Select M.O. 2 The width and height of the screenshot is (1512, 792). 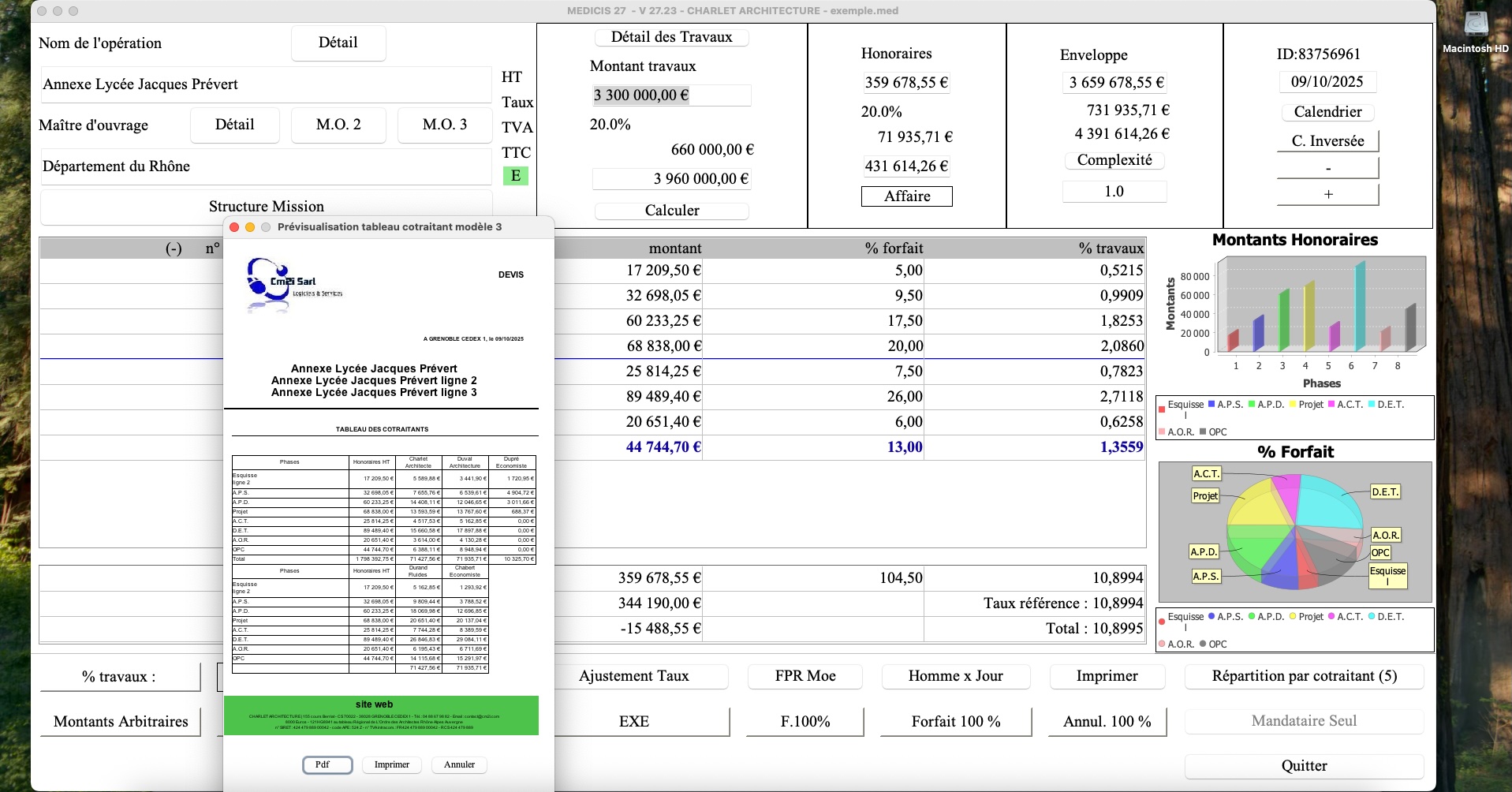coord(338,125)
